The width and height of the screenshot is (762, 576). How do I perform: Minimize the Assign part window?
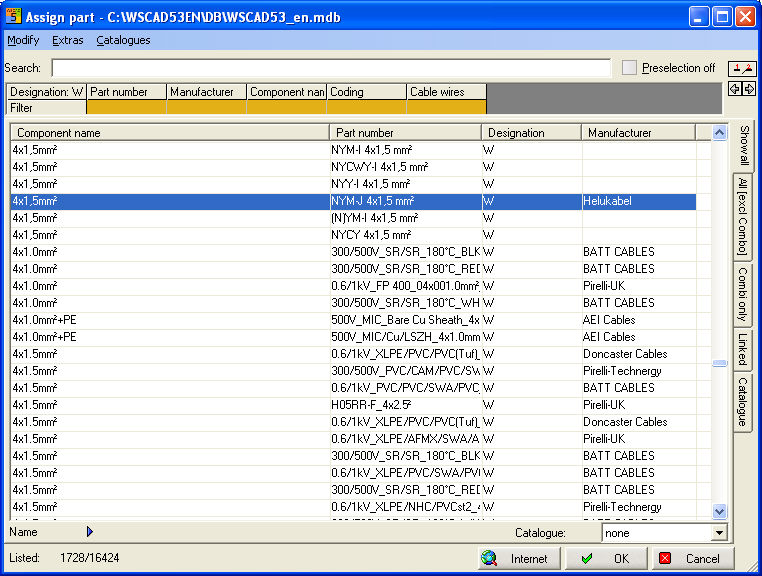click(x=699, y=17)
